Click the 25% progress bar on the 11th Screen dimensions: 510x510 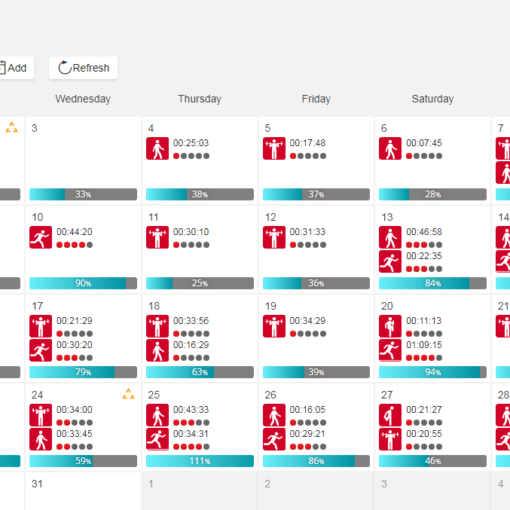pyautogui.click(x=200, y=283)
